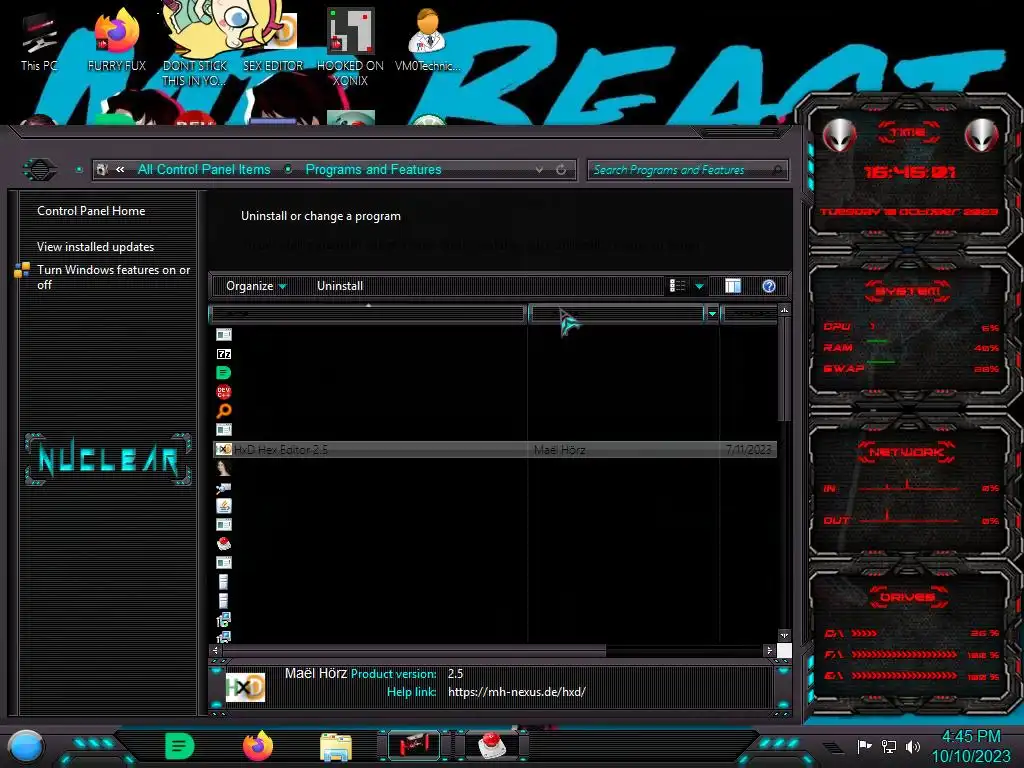Open SEX EDITOR desktop shortcut
The width and height of the screenshot is (1024, 768).
[273, 42]
